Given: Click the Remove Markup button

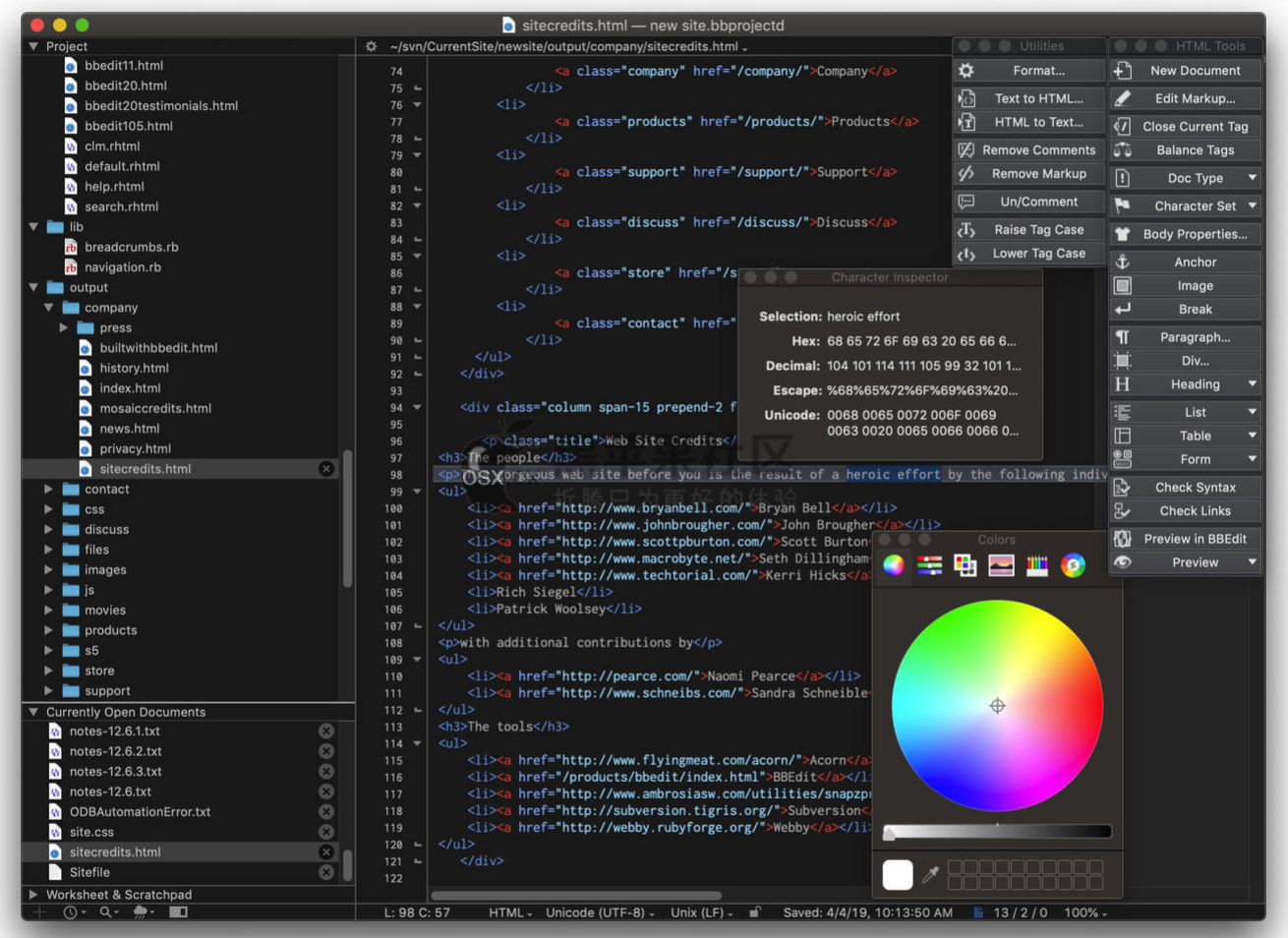Looking at the screenshot, I should click(1028, 174).
